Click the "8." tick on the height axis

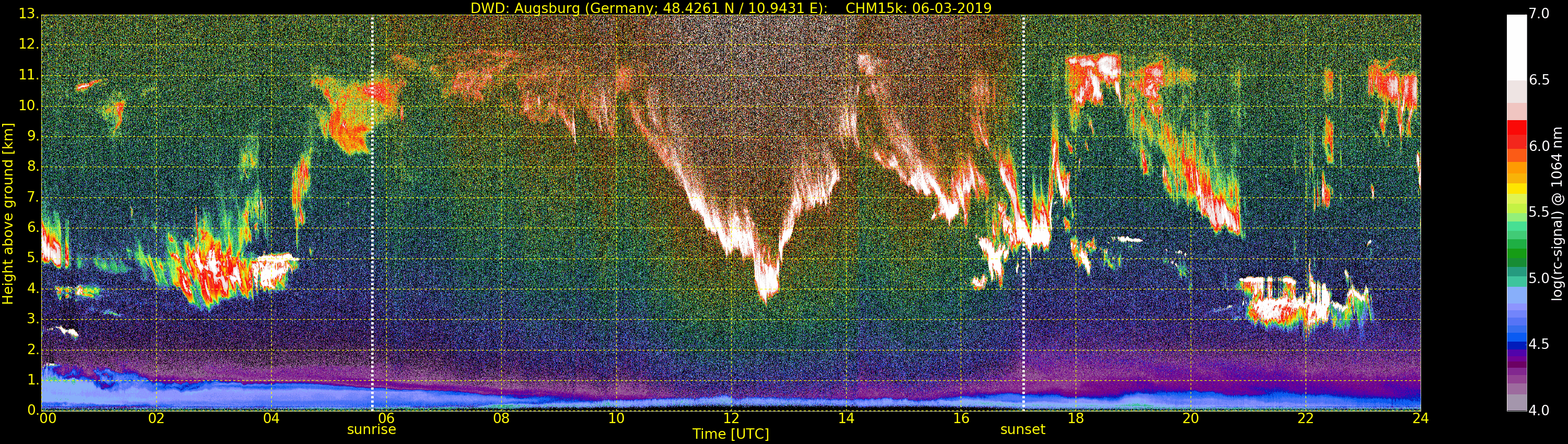click(33, 166)
